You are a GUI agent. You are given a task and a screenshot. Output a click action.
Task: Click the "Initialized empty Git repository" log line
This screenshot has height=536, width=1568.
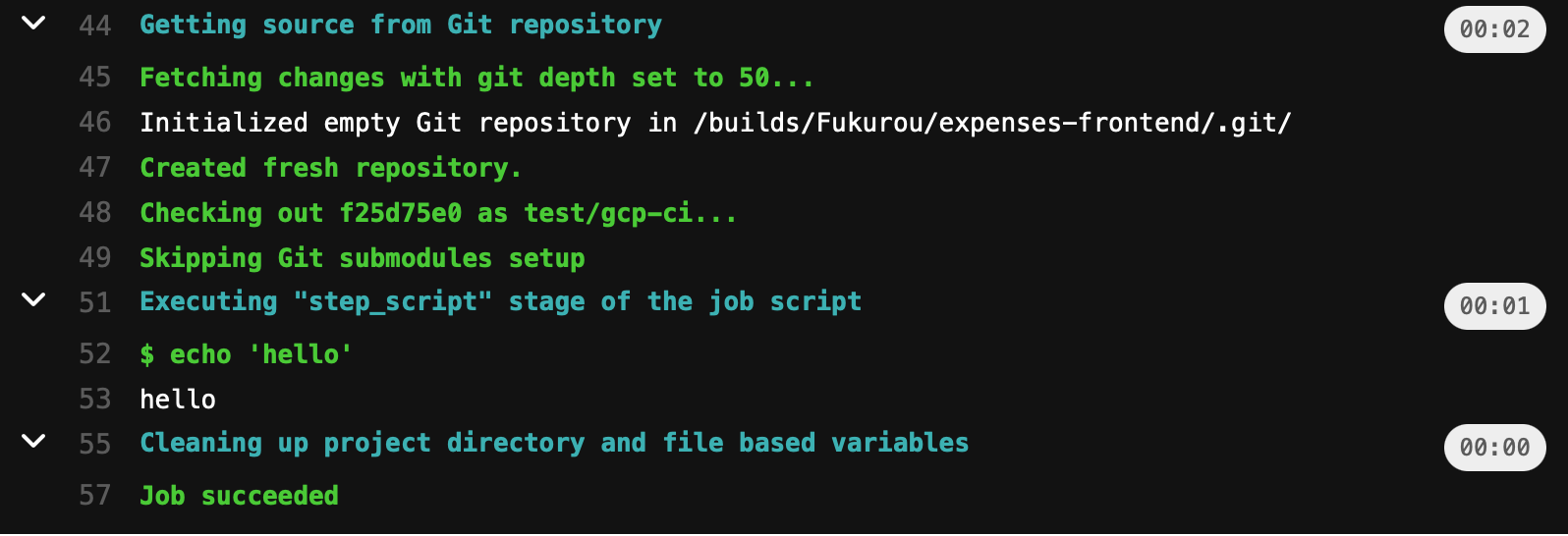[714, 123]
